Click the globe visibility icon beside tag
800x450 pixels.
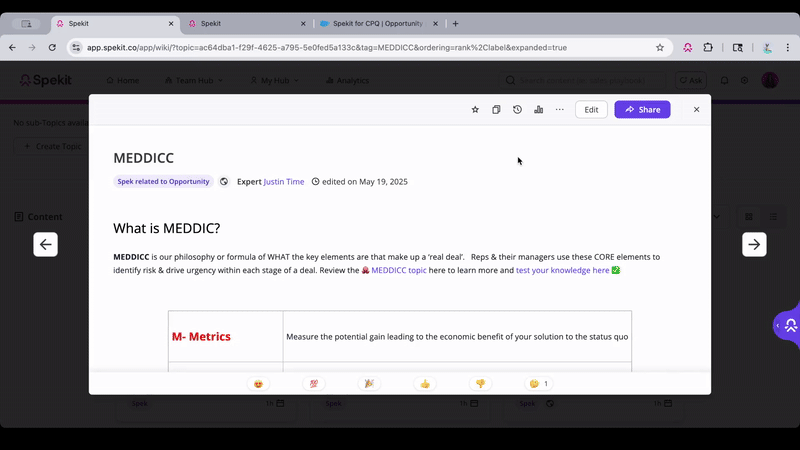[x=224, y=182]
